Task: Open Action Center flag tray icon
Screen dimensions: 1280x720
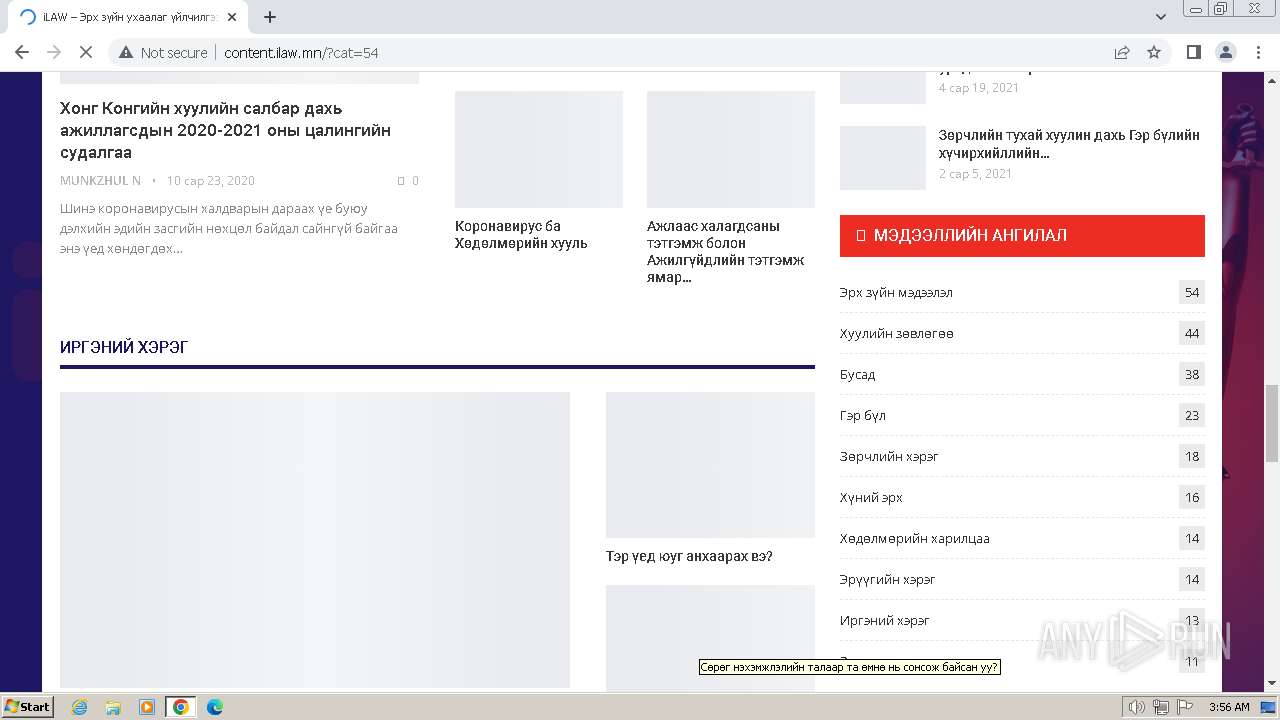Action: (1185, 707)
